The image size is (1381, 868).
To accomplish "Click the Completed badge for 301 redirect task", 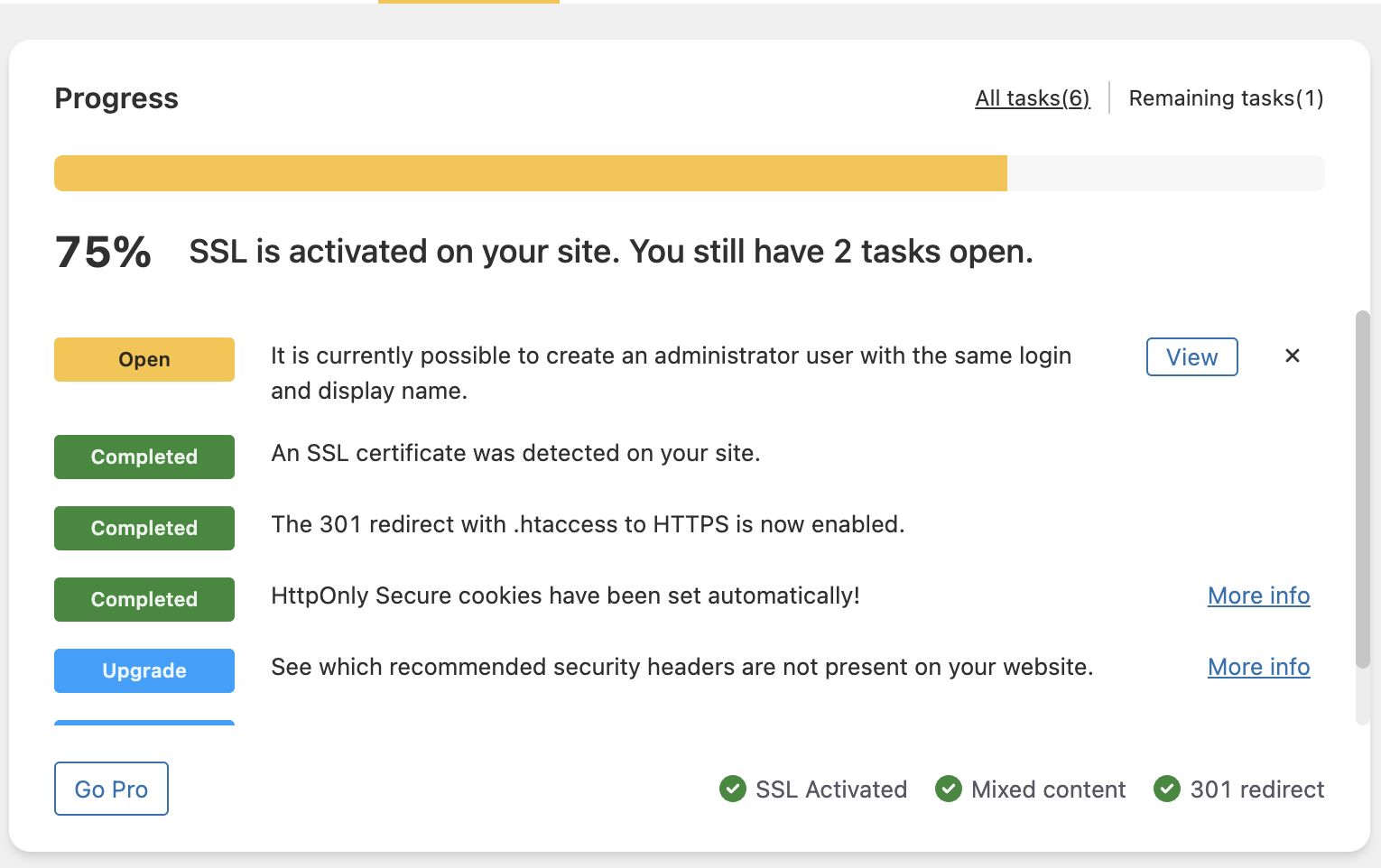I will [144, 528].
